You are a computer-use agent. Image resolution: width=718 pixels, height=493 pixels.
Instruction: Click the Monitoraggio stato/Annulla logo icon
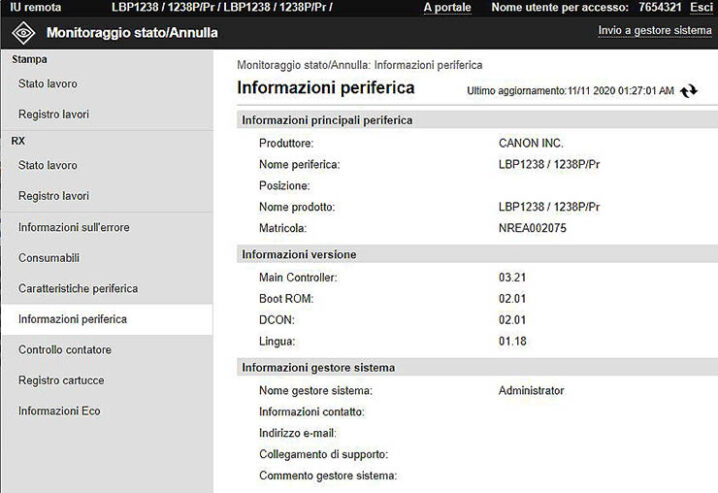pos(22,33)
